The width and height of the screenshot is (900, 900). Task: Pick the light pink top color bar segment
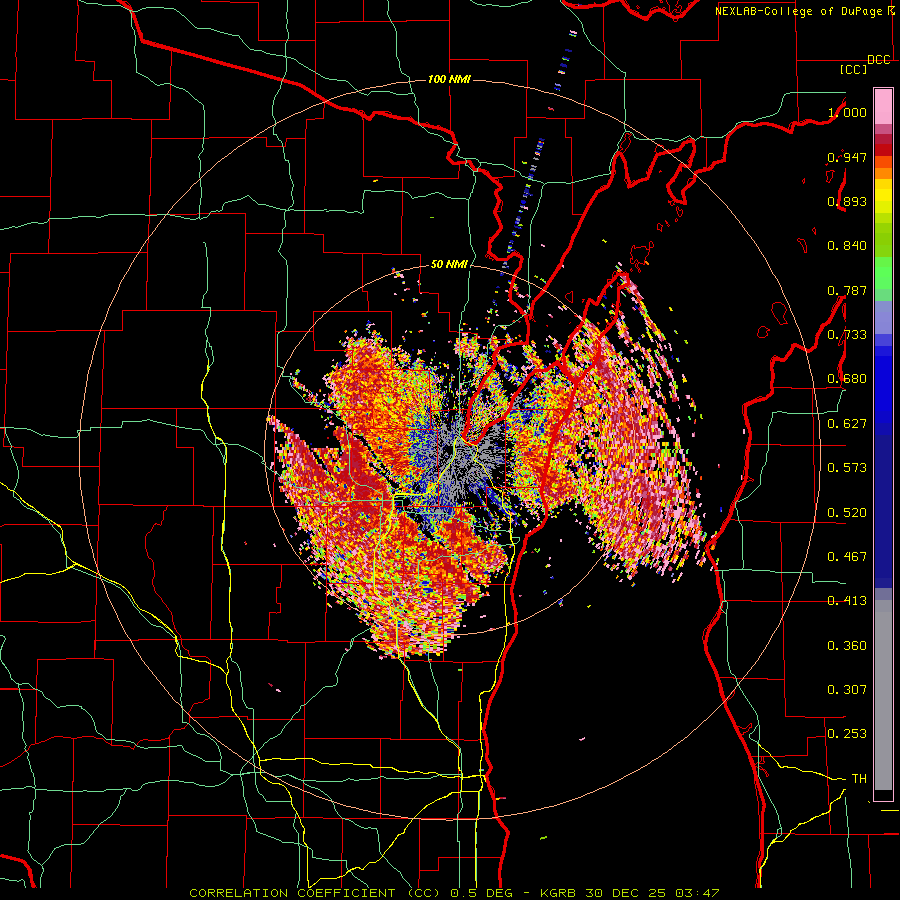[x=883, y=107]
